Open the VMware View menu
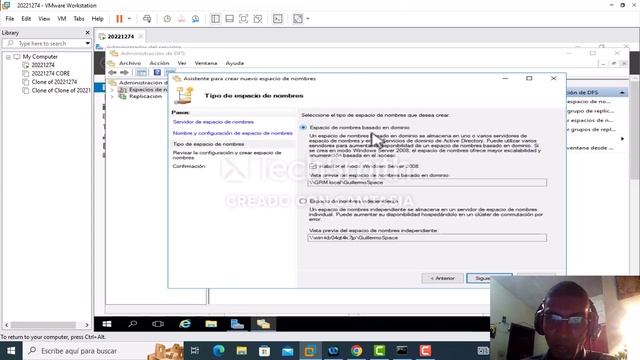The width and height of the screenshot is (640, 360). (x=44, y=19)
